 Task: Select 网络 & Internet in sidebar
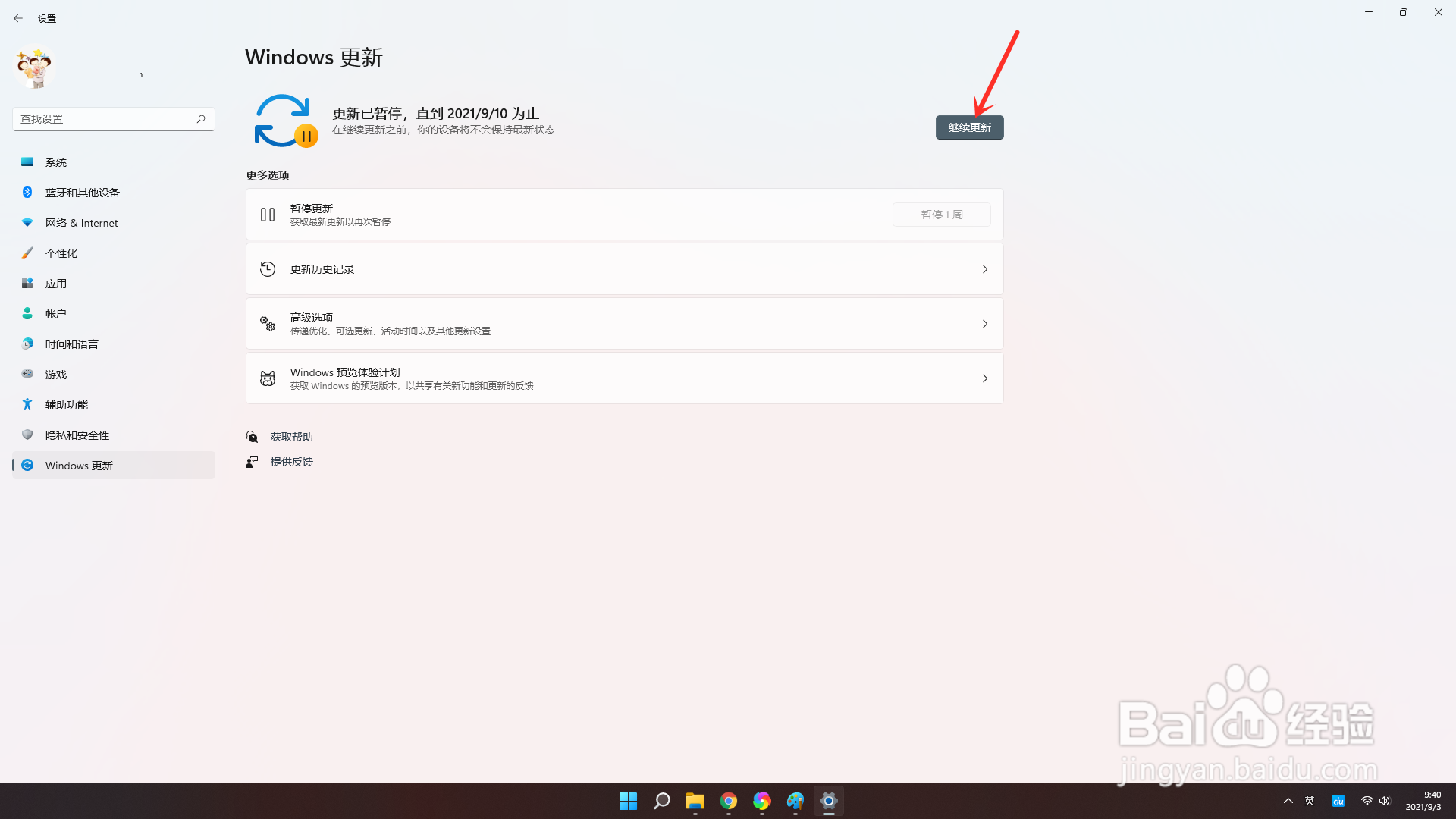(81, 223)
